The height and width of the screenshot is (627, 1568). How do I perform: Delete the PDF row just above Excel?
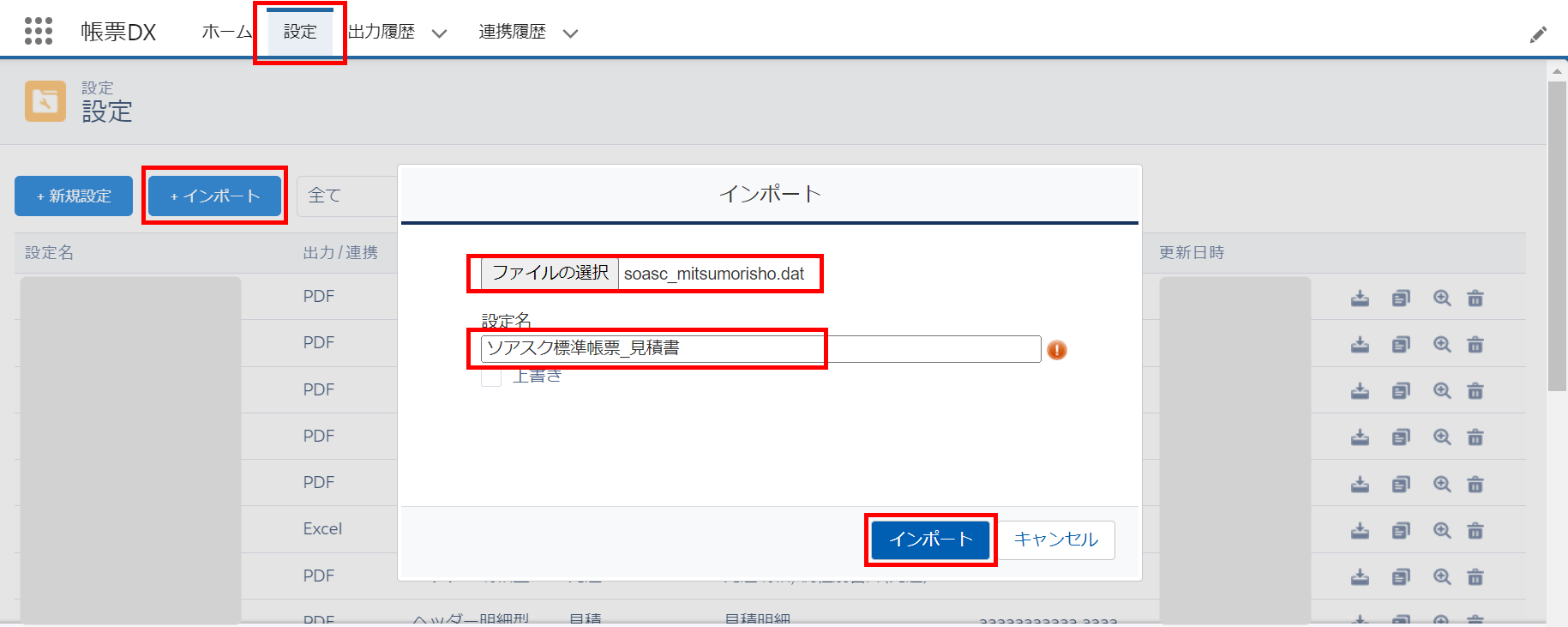point(1475,484)
